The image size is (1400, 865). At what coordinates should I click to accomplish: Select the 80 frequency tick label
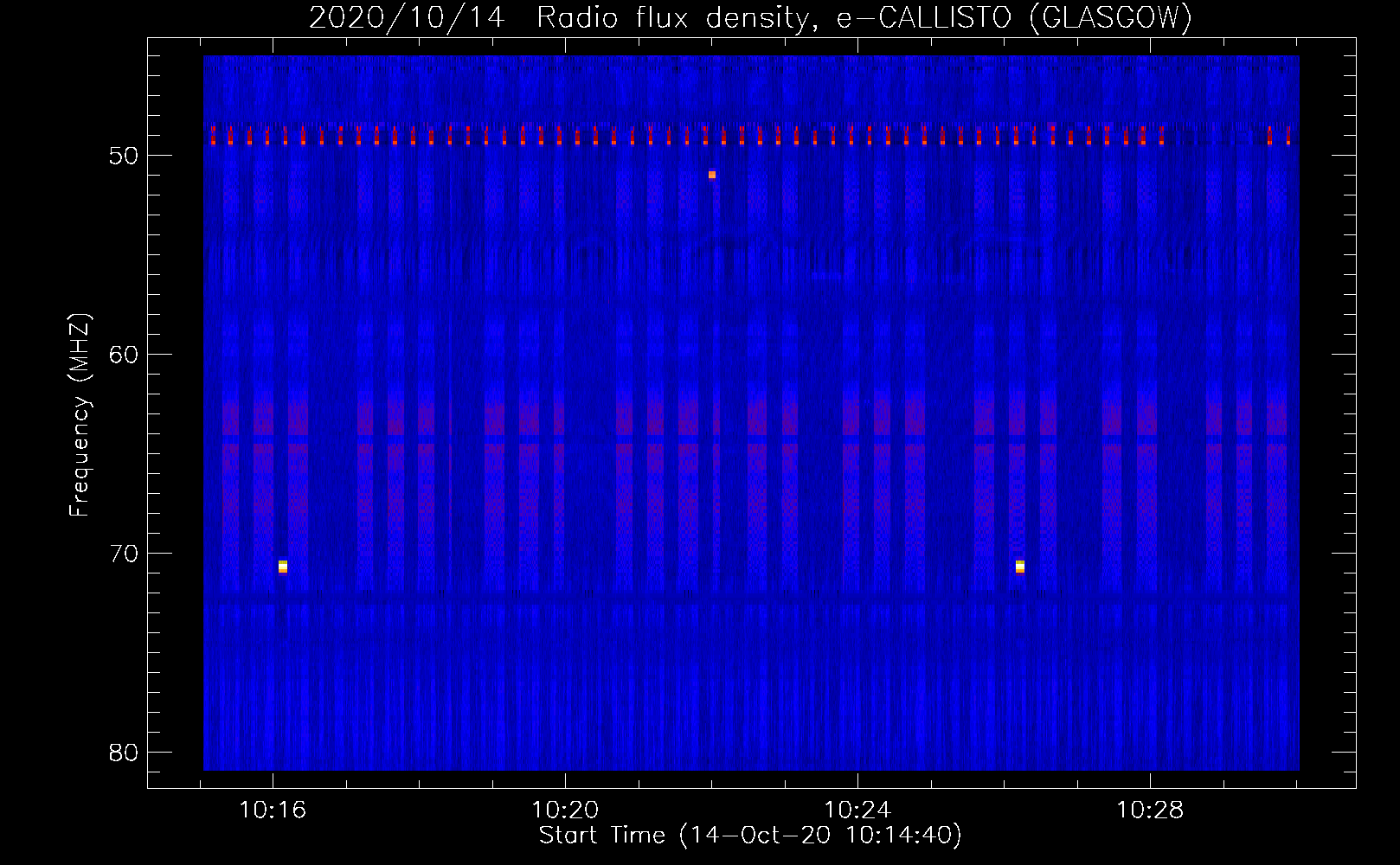(124, 753)
